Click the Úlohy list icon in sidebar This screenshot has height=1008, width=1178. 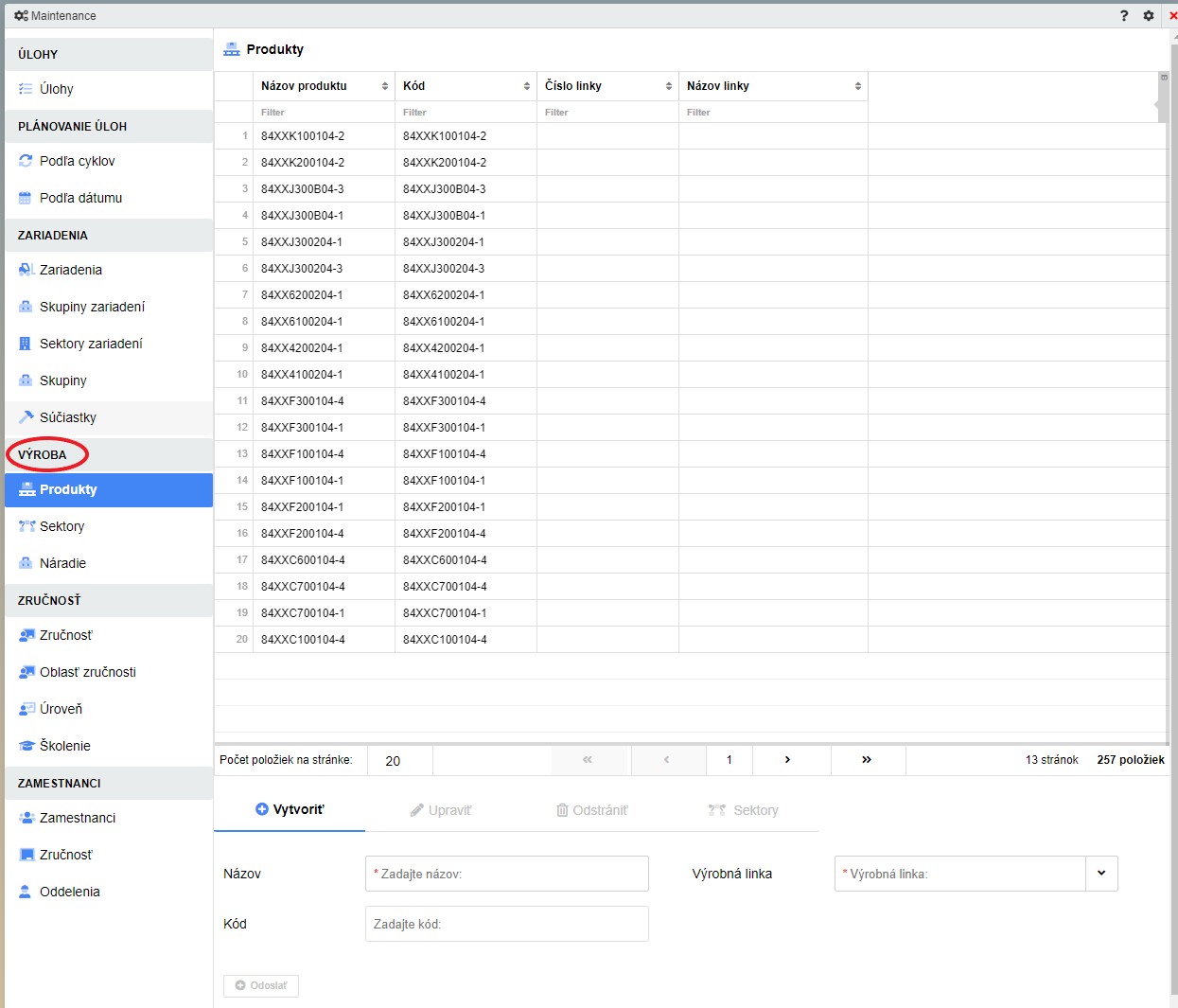point(26,89)
